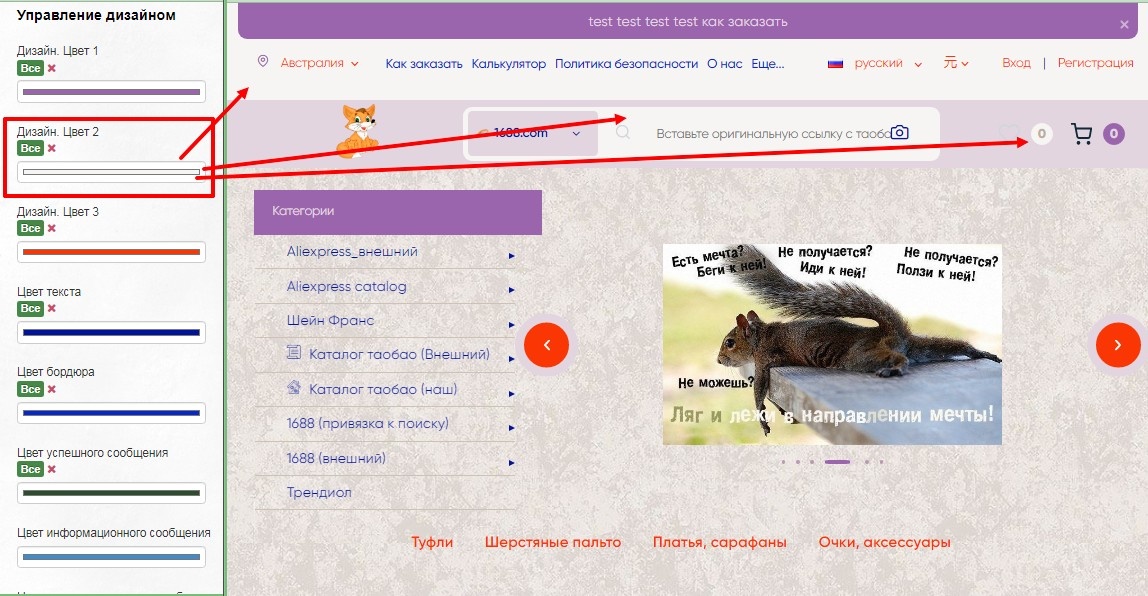Select Шейн Франс category text
The width and height of the screenshot is (1148, 596).
[330, 320]
